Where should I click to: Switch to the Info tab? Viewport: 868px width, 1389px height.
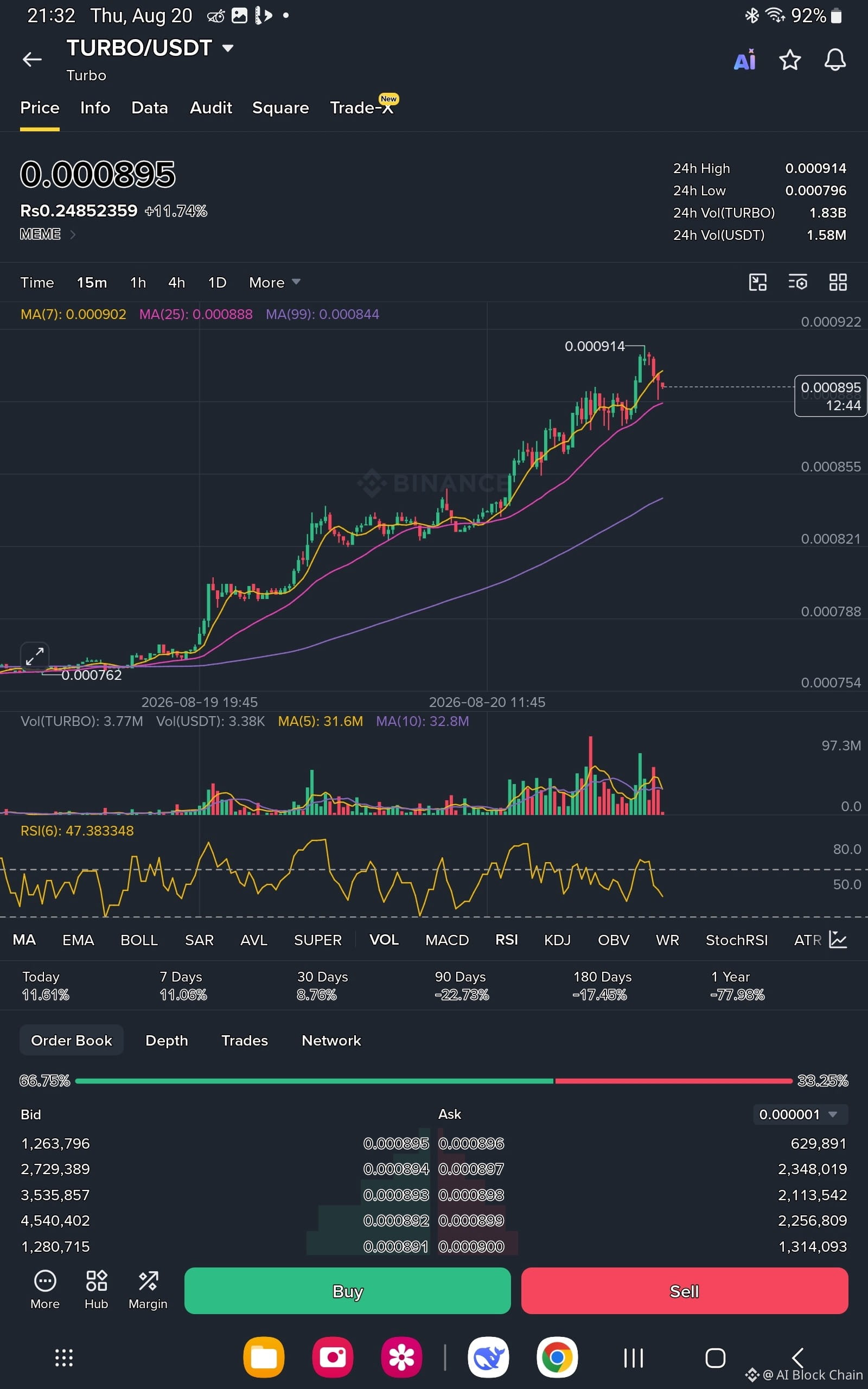pyautogui.click(x=95, y=108)
